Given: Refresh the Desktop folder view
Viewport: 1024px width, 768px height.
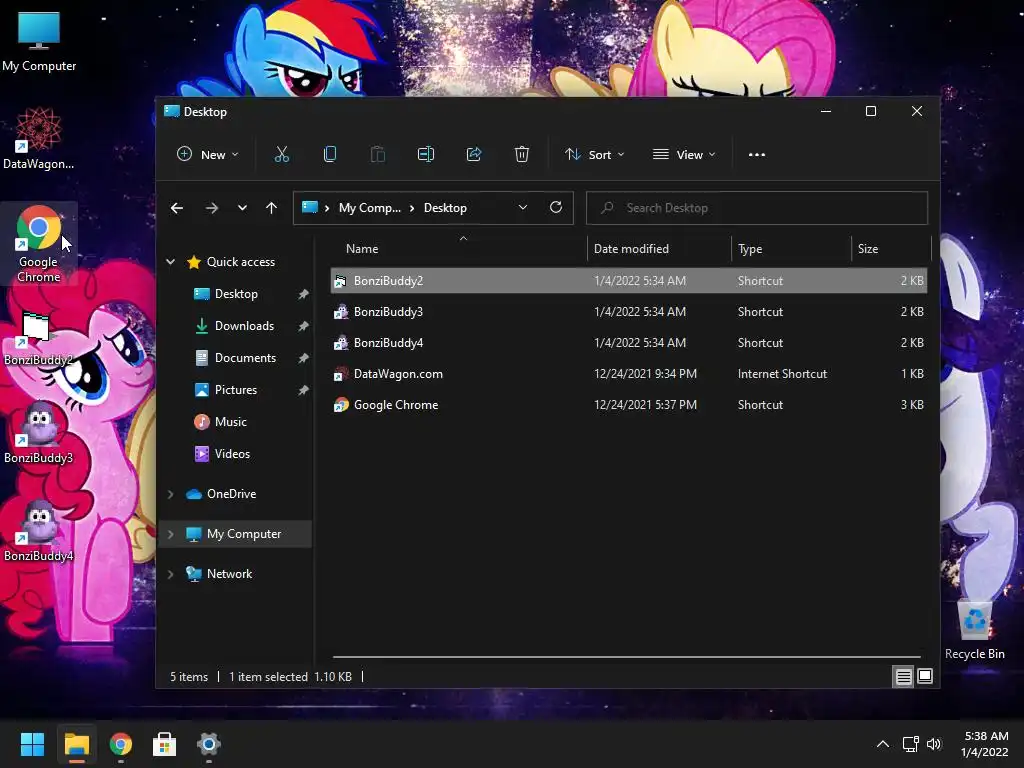Looking at the screenshot, I should [x=556, y=207].
